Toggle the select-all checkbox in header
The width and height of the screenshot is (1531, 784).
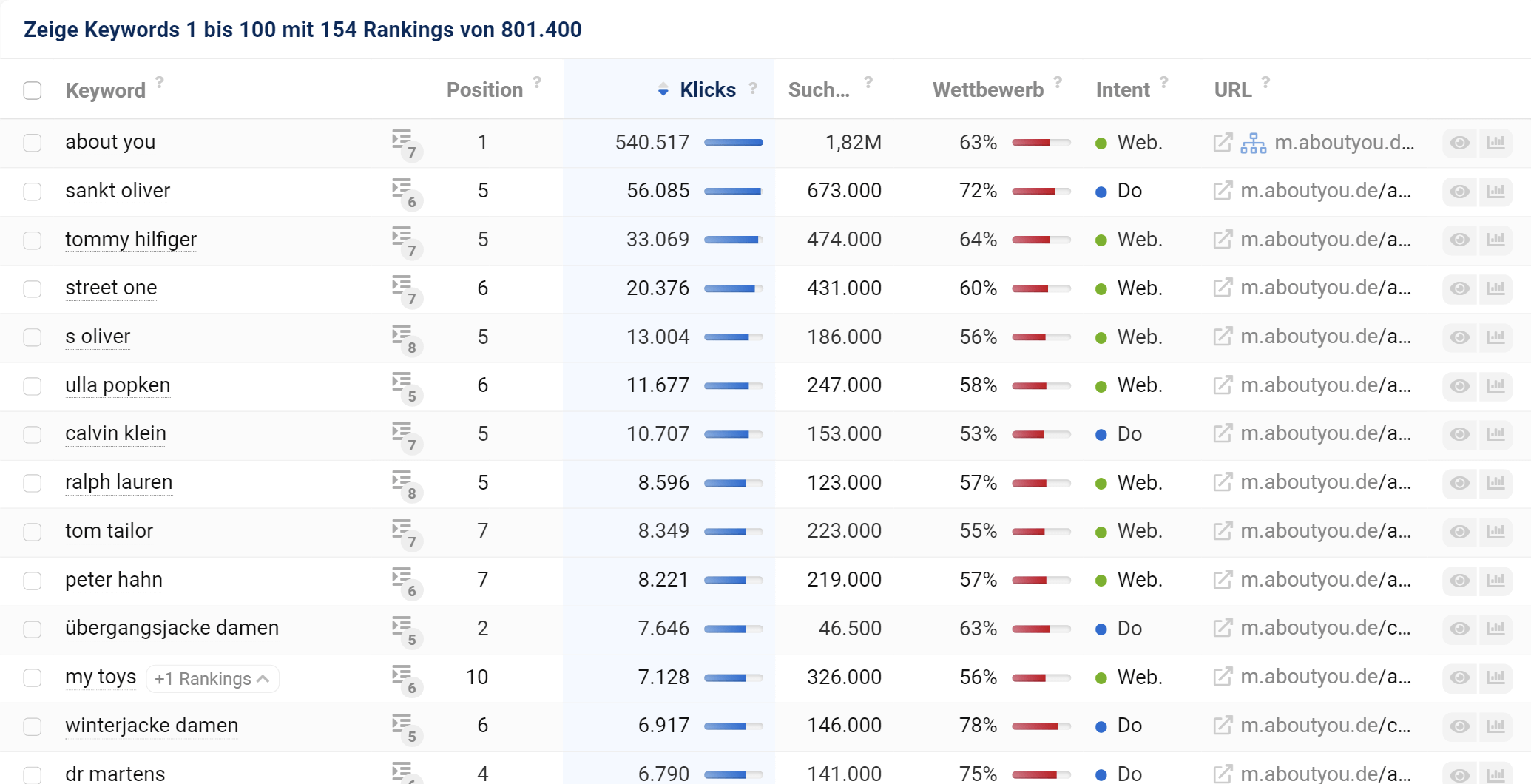[33, 91]
